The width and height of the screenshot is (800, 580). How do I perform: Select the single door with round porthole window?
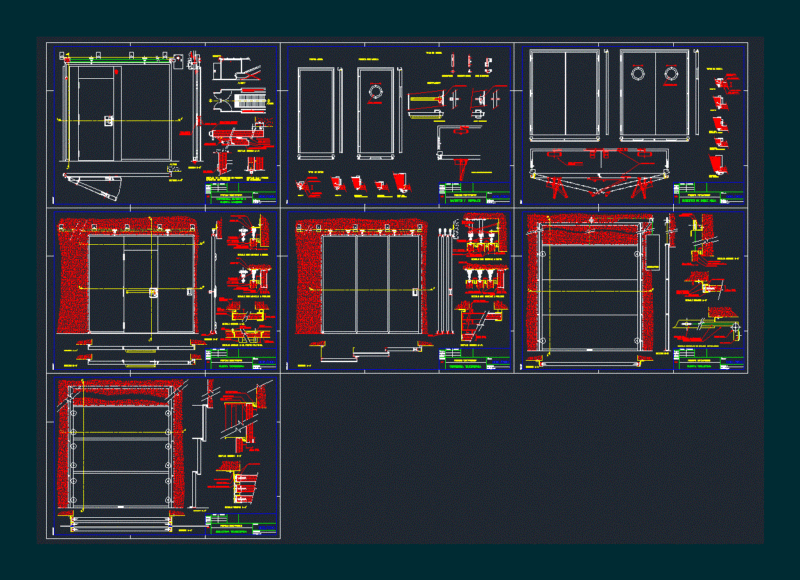[x=376, y=113]
